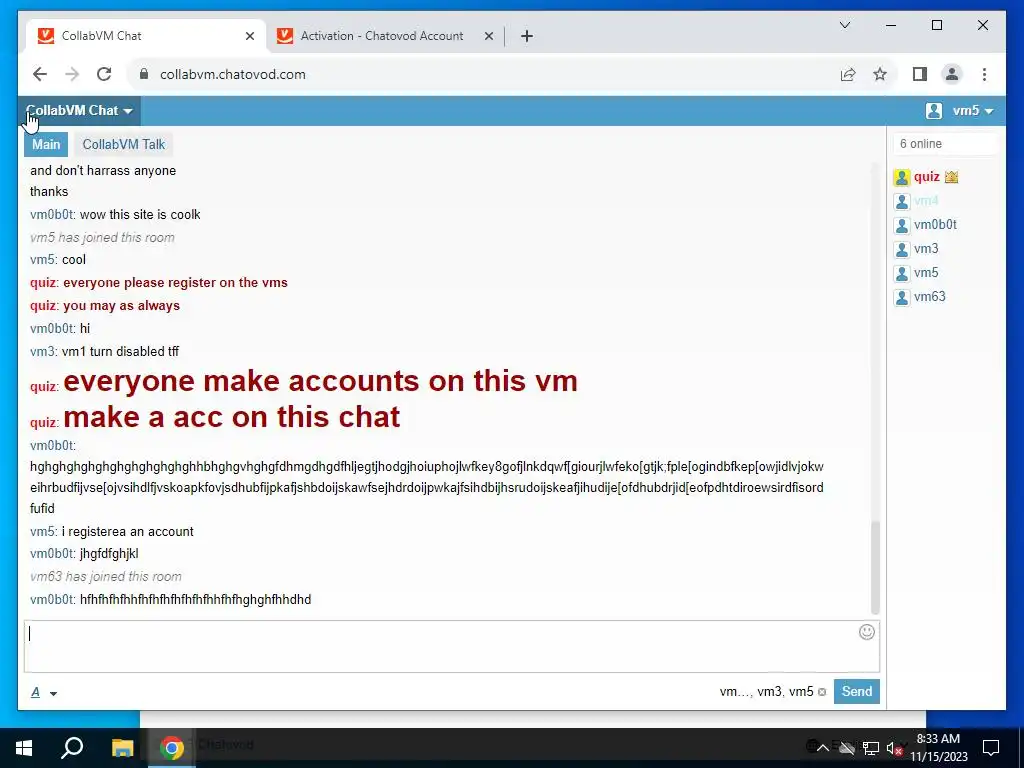Click vm3 sender name on 'vm1 turn disabled' message
Screen dimensions: 1024x768
pos(42,351)
